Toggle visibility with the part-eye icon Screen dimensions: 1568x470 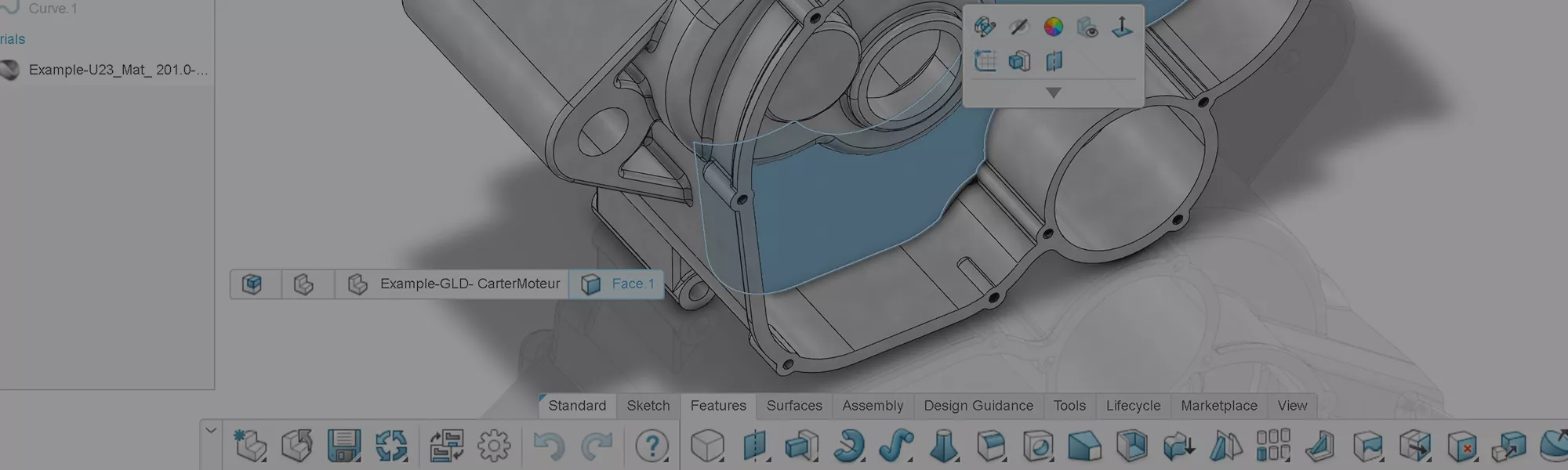1087,27
